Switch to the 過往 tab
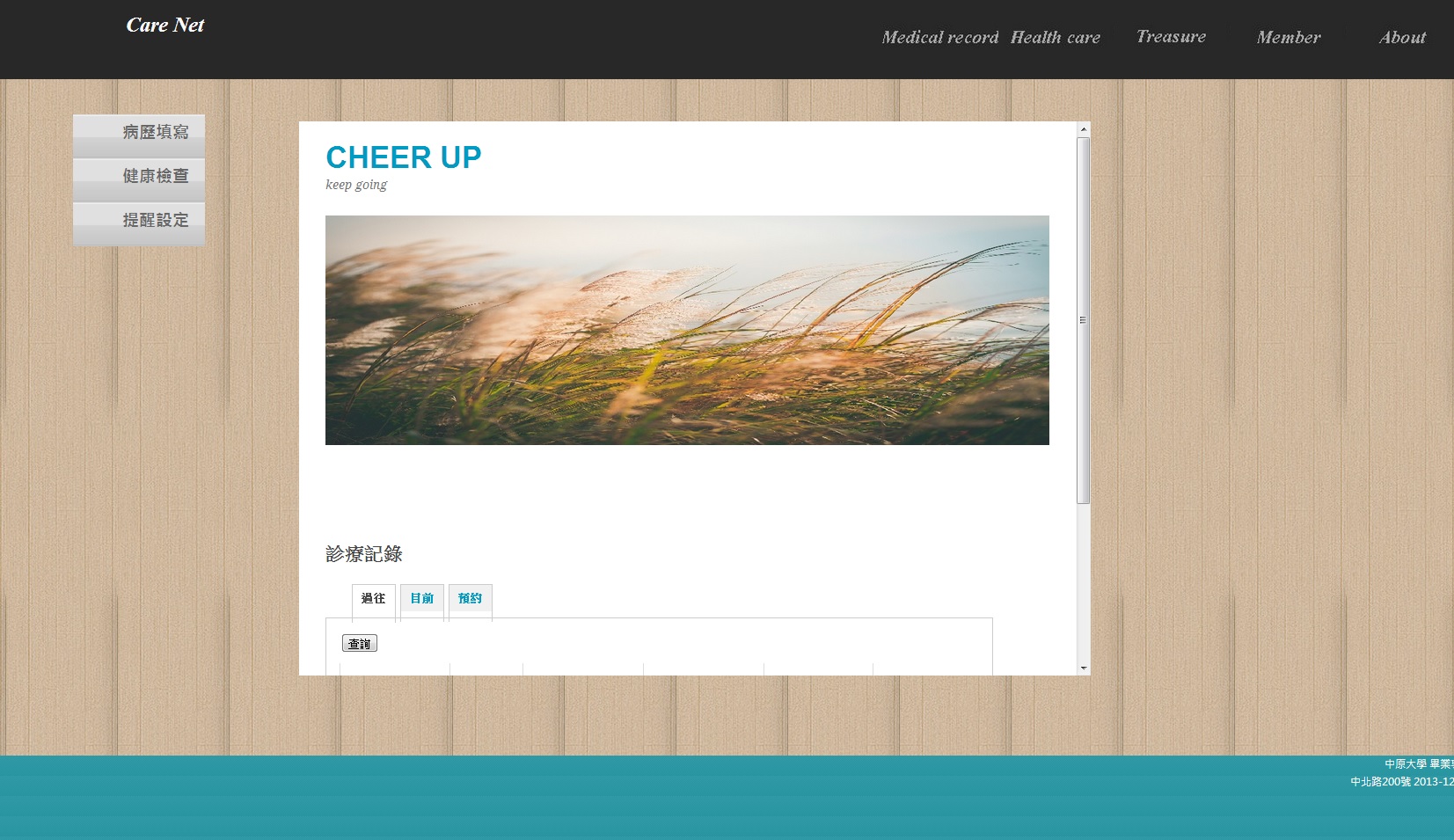This screenshot has width=1454, height=840. [374, 599]
